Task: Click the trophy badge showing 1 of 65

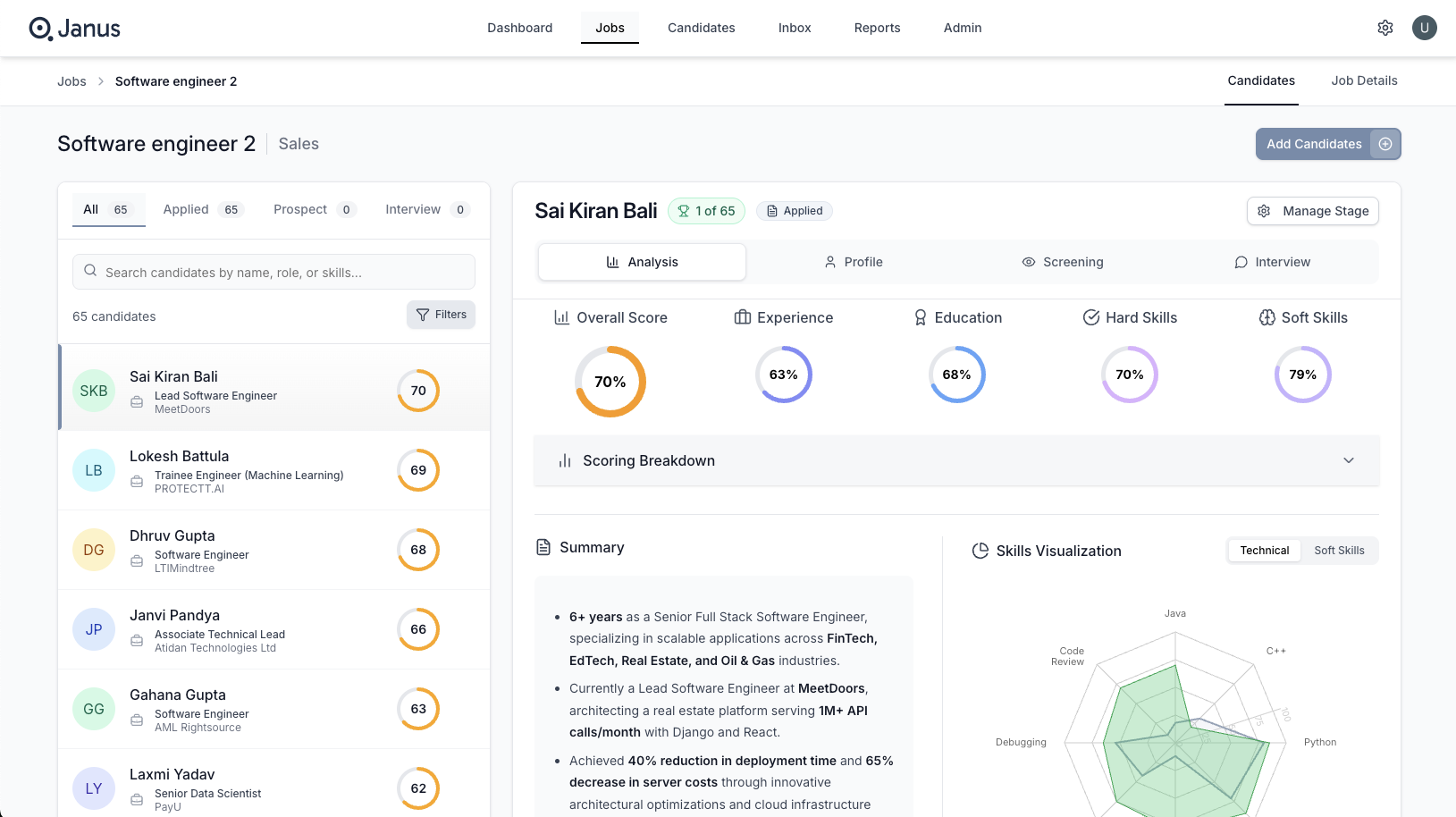Action: tap(706, 211)
